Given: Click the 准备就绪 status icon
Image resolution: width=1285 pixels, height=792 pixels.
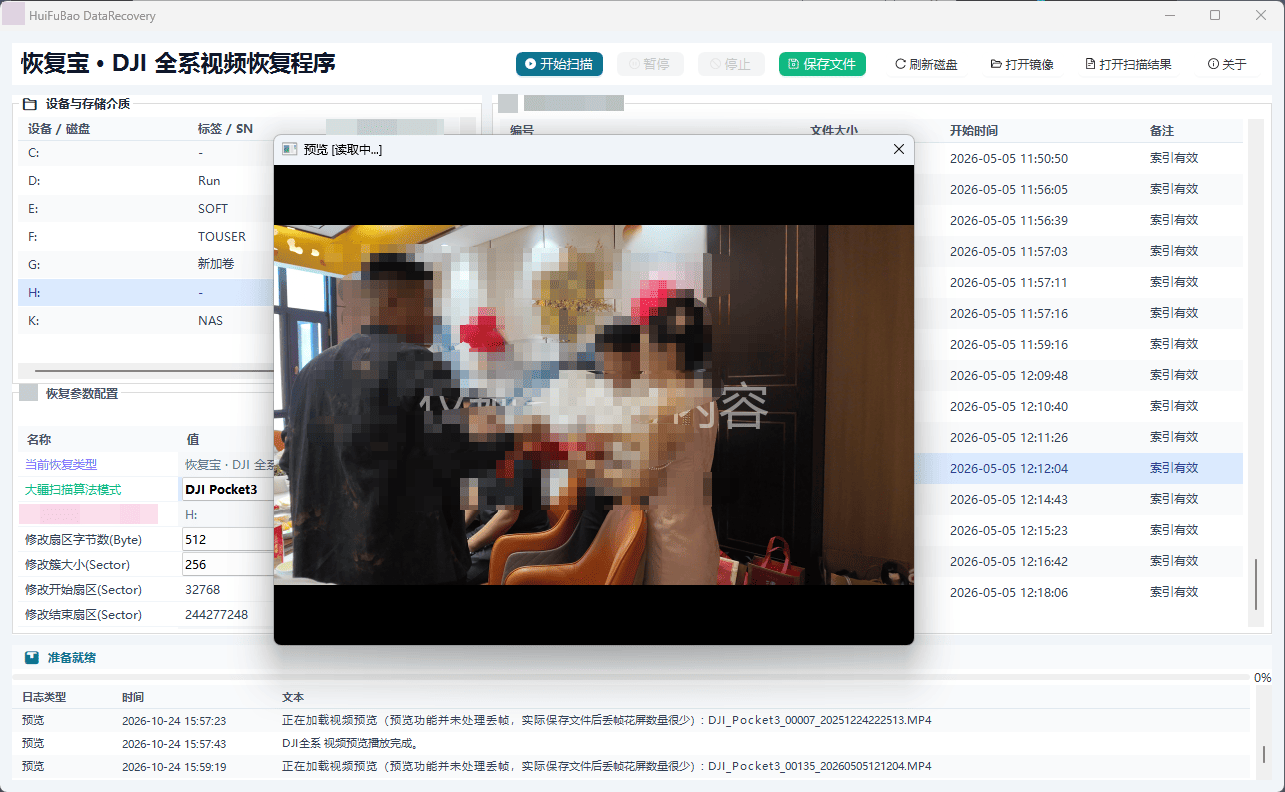Looking at the screenshot, I should pos(32,658).
